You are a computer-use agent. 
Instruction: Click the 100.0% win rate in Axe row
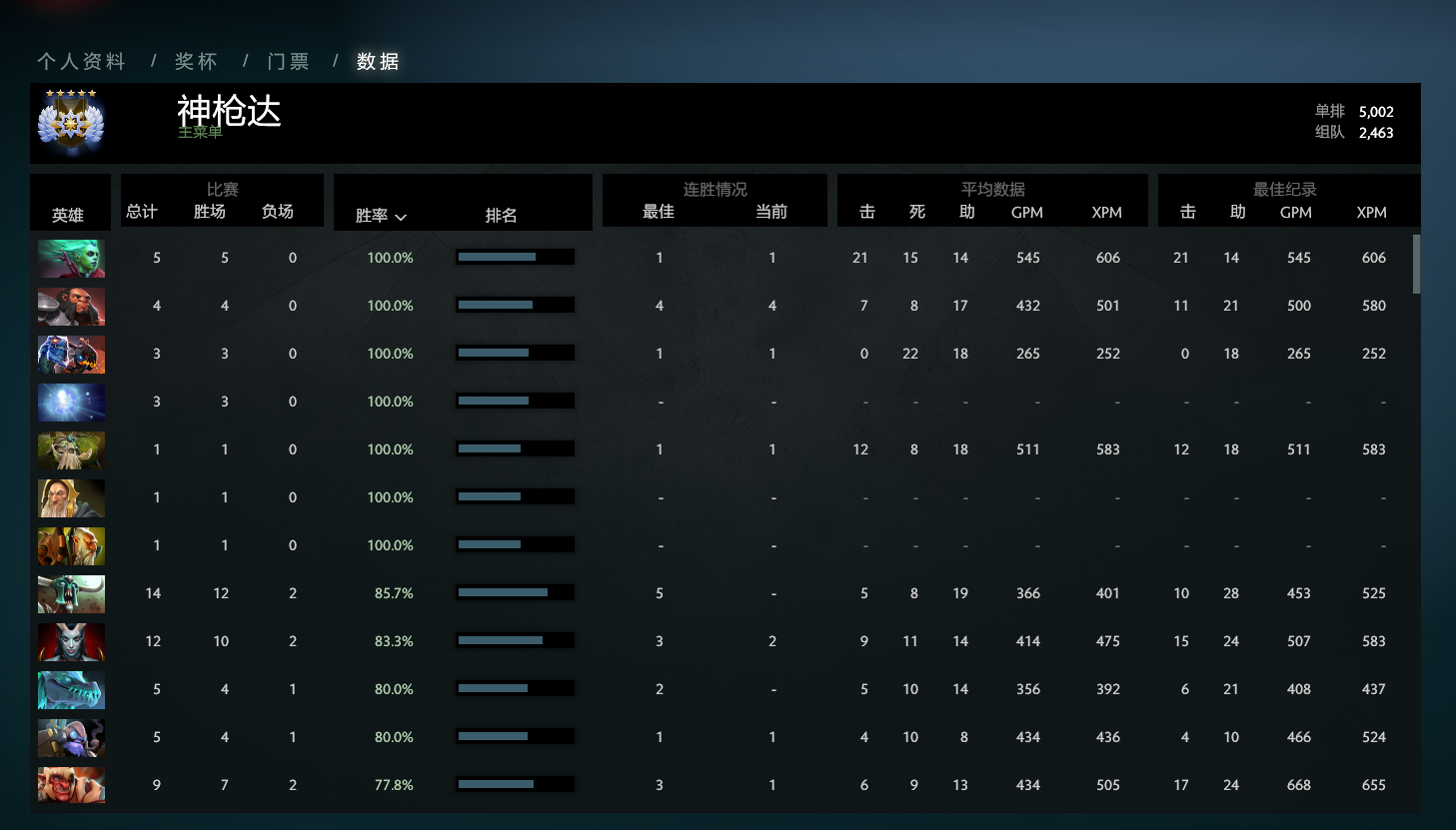(390, 306)
